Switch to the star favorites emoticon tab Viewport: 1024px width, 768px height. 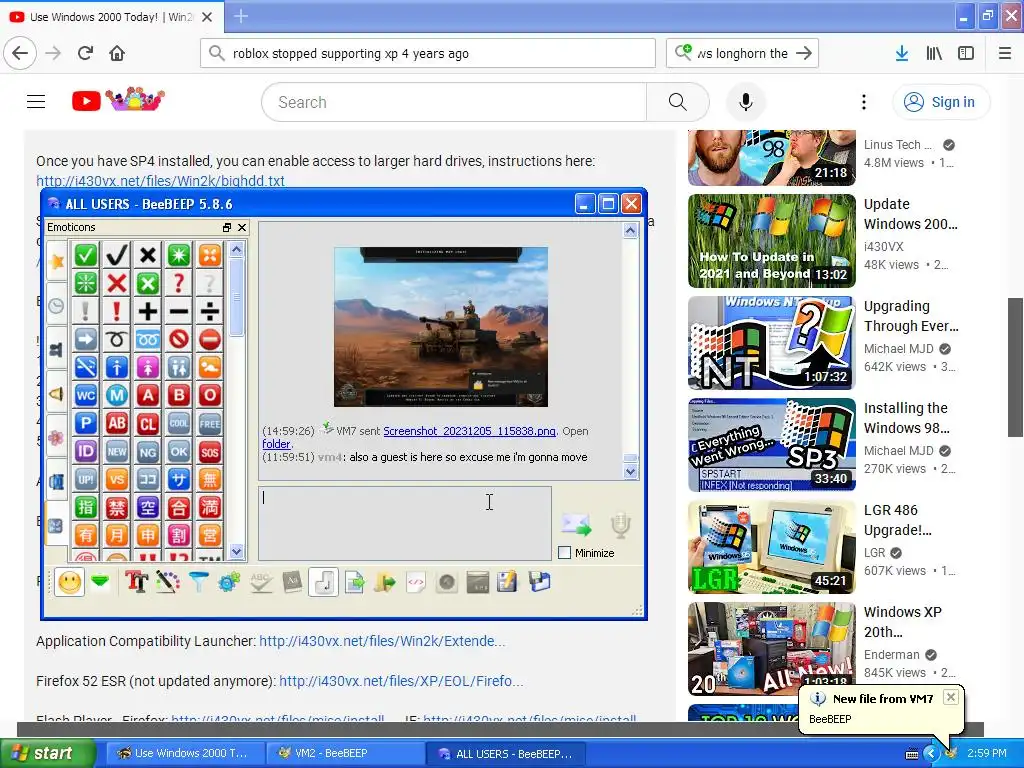pos(57,262)
